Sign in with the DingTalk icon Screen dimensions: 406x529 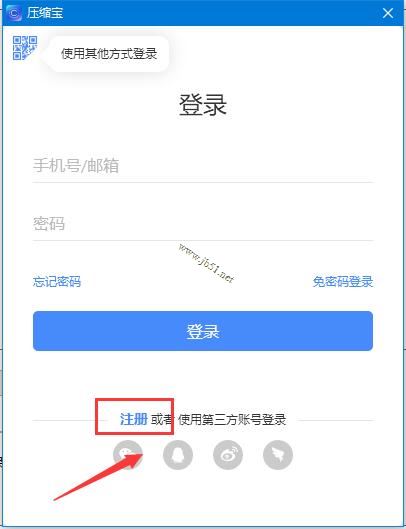click(x=278, y=455)
